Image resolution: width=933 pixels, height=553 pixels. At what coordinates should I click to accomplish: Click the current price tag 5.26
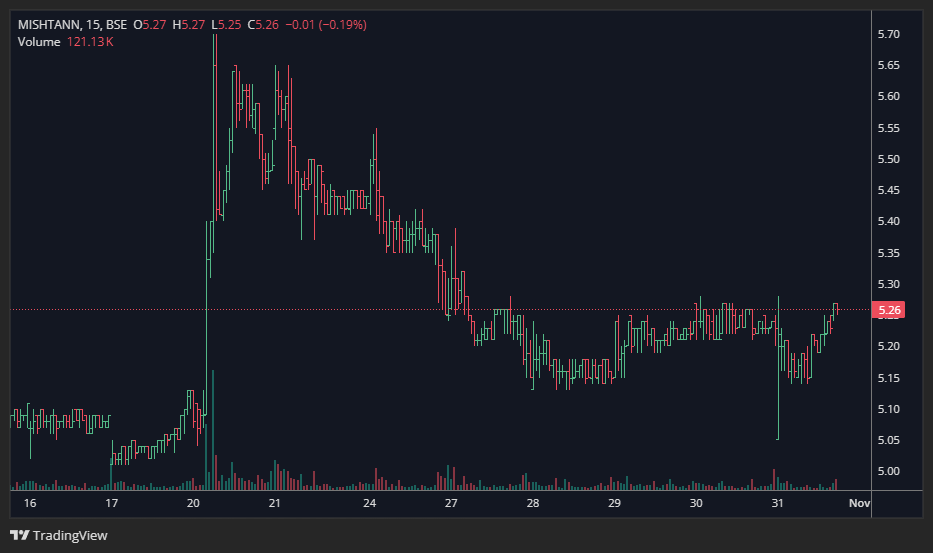[x=889, y=310]
